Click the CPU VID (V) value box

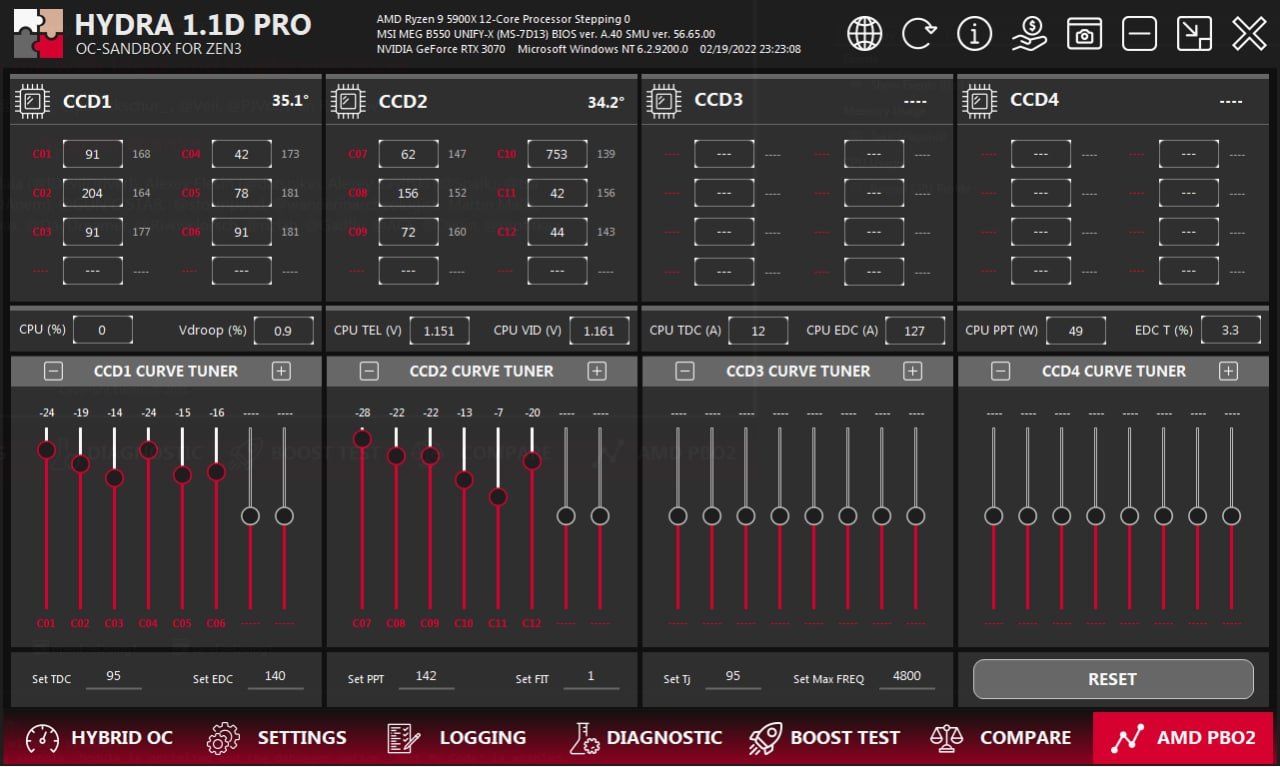599,331
